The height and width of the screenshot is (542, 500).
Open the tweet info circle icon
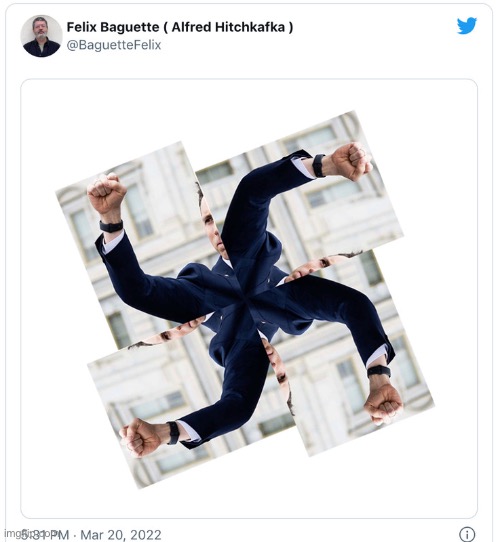pyautogui.click(x=467, y=534)
